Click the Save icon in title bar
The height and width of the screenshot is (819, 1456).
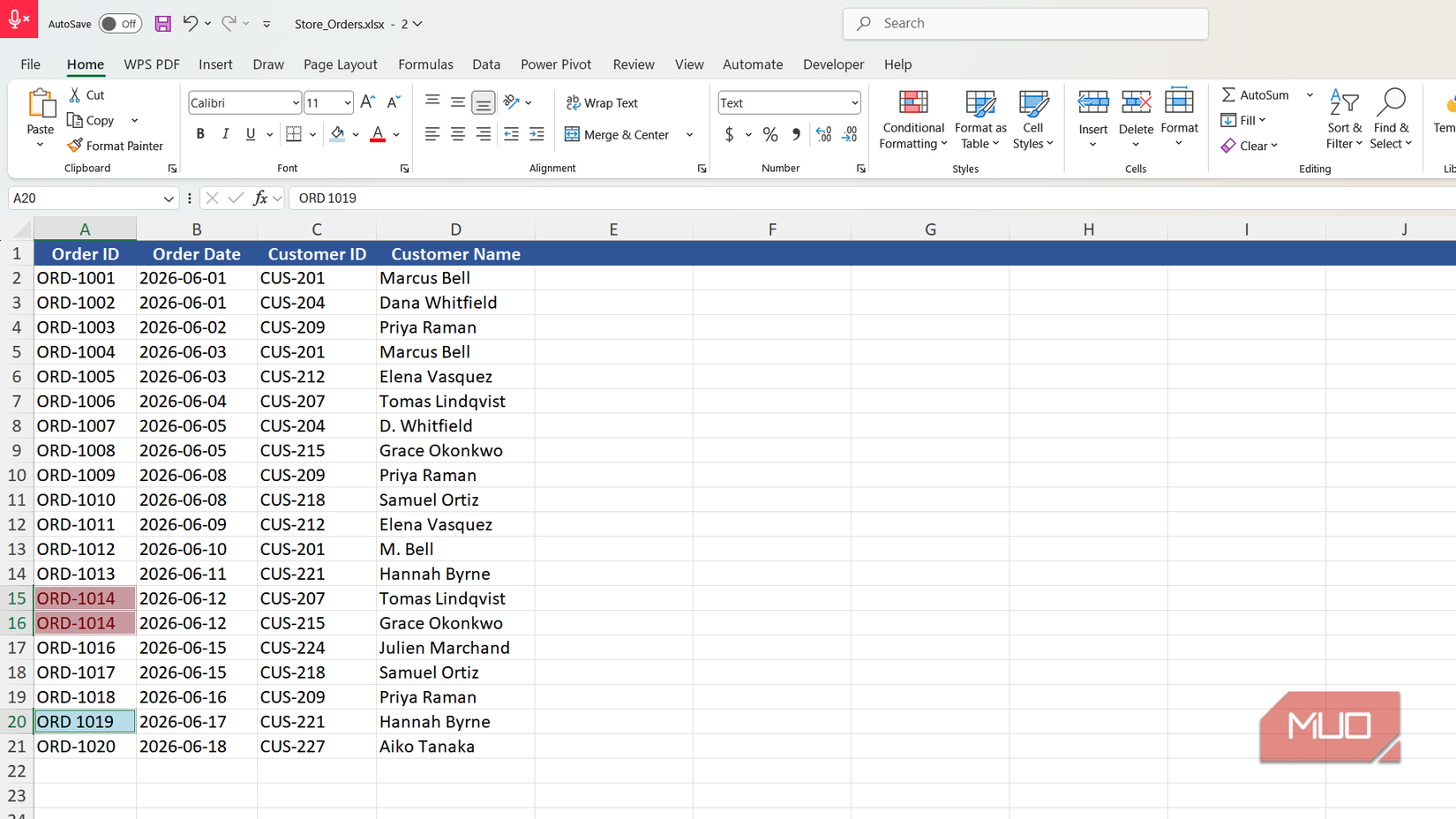(x=162, y=24)
